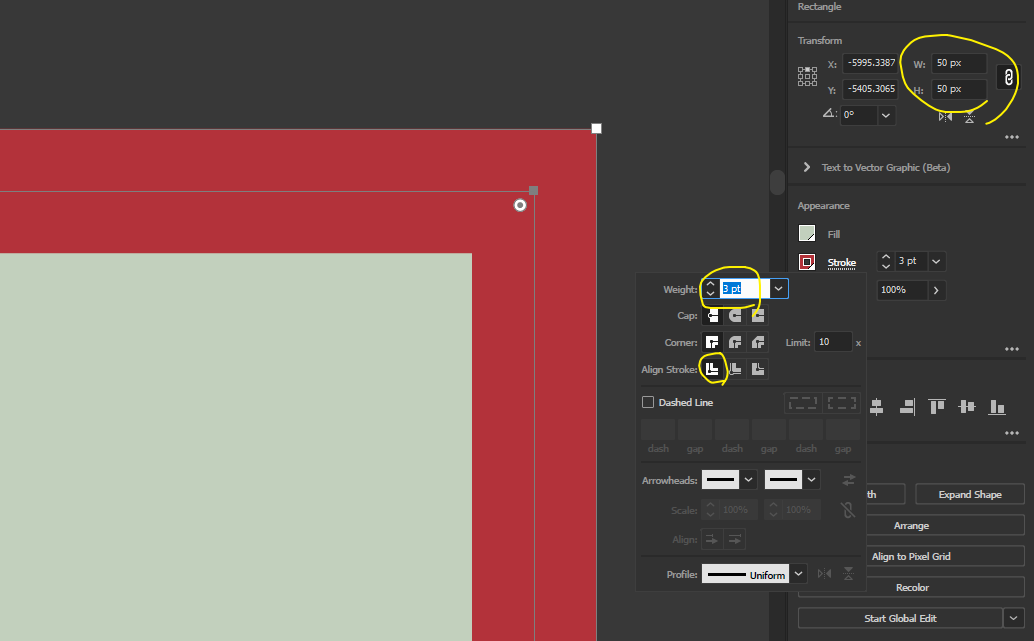Viewport: 1034px width, 641px height.
Task: Choose the Round Join corner style
Action: [735, 341]
